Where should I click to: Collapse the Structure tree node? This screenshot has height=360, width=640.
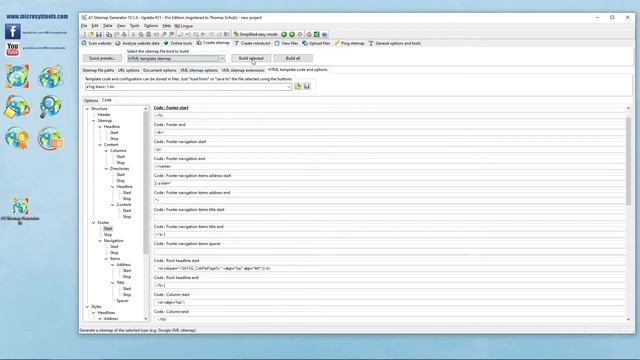pos(87,109)
